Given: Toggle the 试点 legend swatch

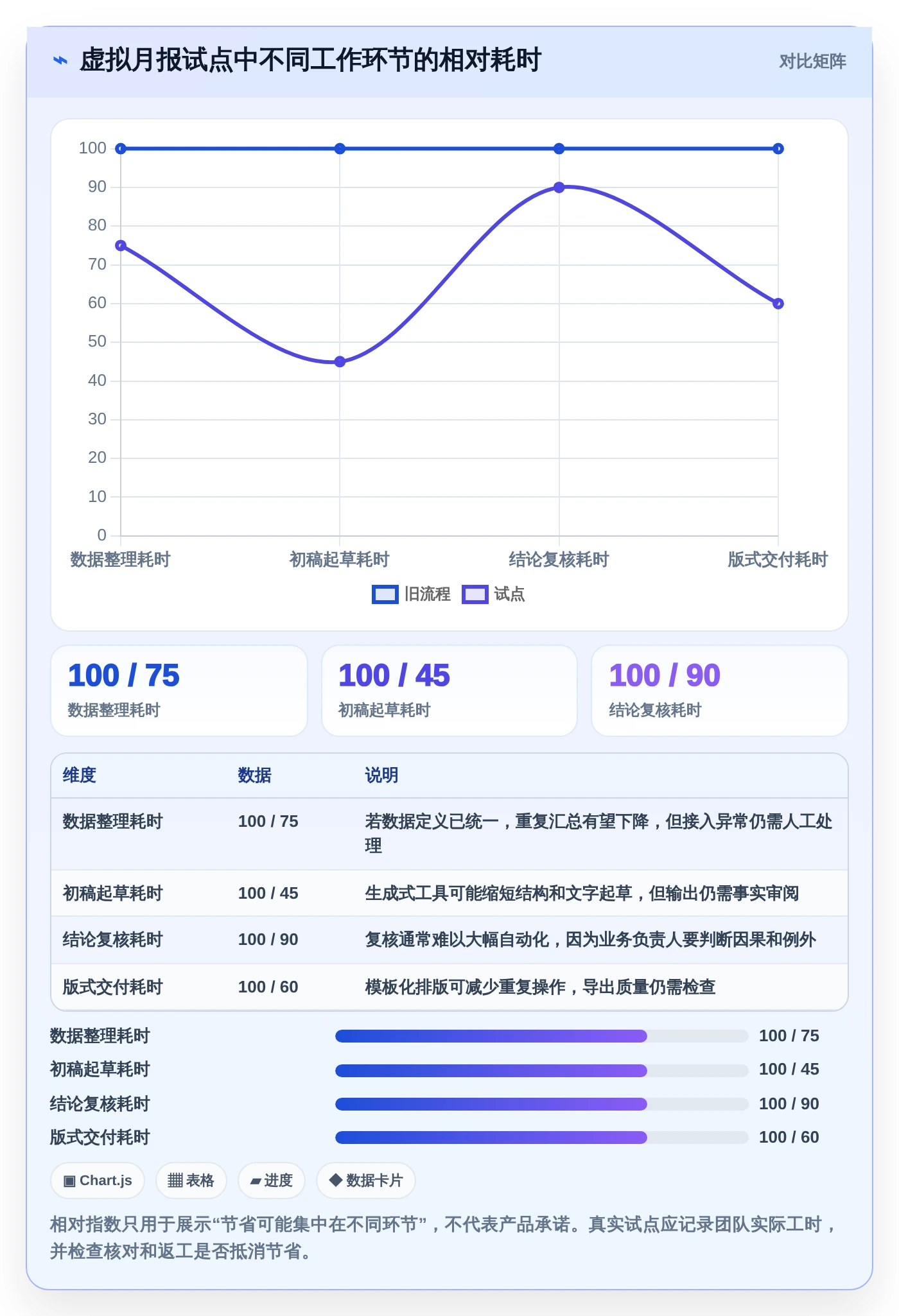Looking at the screenshot, I should (475, 594).
